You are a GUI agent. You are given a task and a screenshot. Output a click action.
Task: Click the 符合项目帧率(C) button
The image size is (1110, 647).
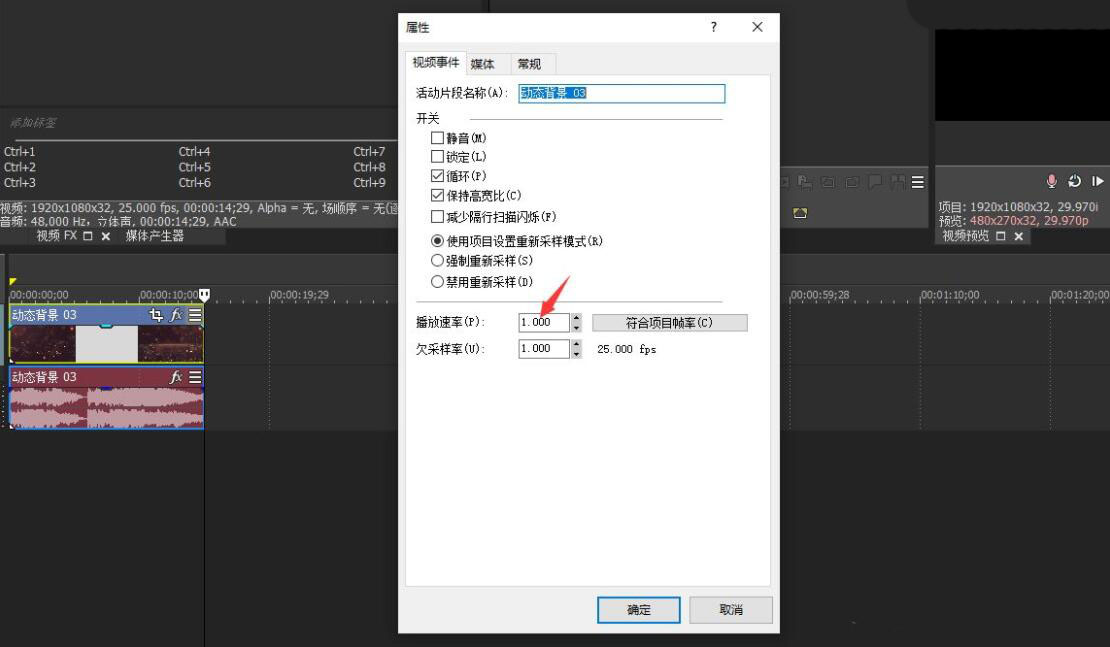(x=669, y=322)
